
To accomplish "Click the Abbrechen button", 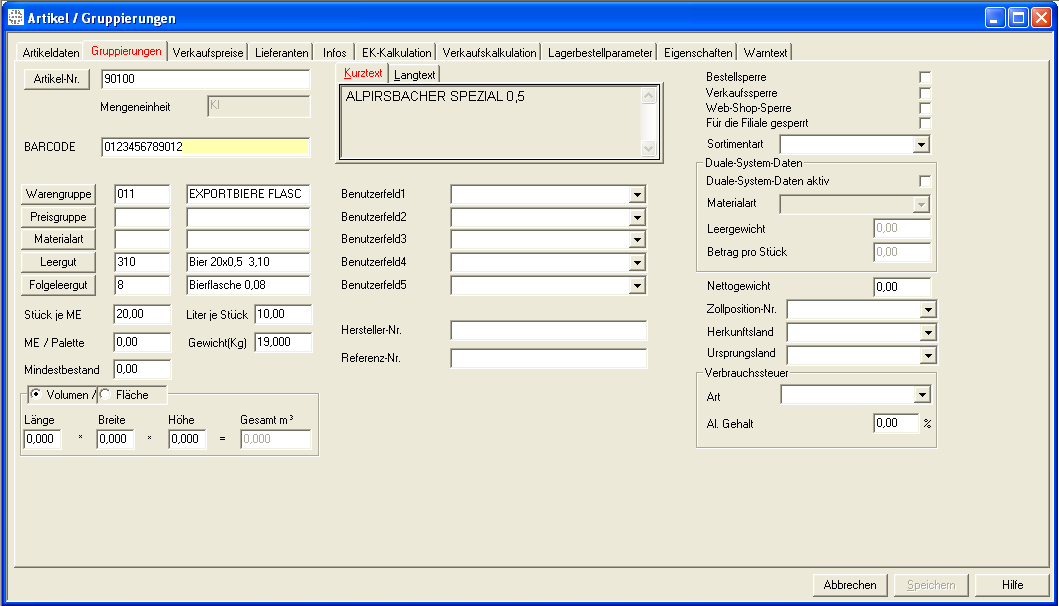I will (850, 585).
